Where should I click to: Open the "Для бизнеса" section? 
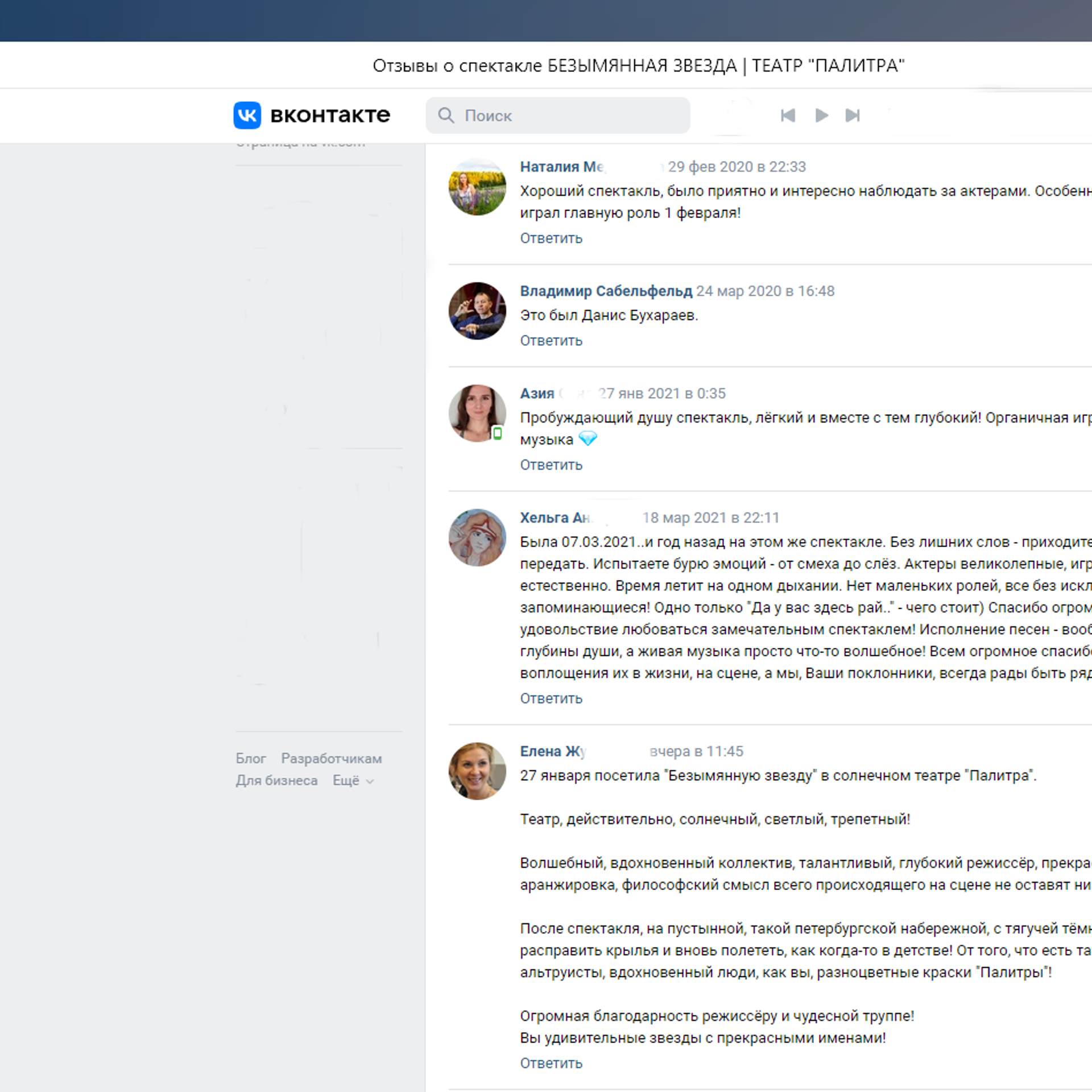[x=277, y=780]
